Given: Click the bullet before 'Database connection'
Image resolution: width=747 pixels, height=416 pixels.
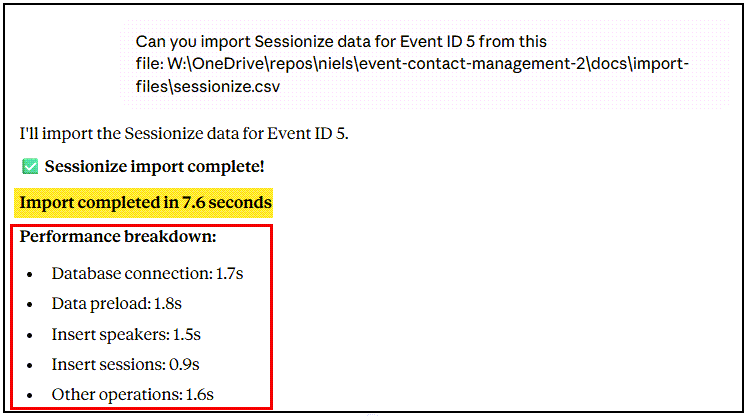Looking at the screenshot, I should point(32,274).
